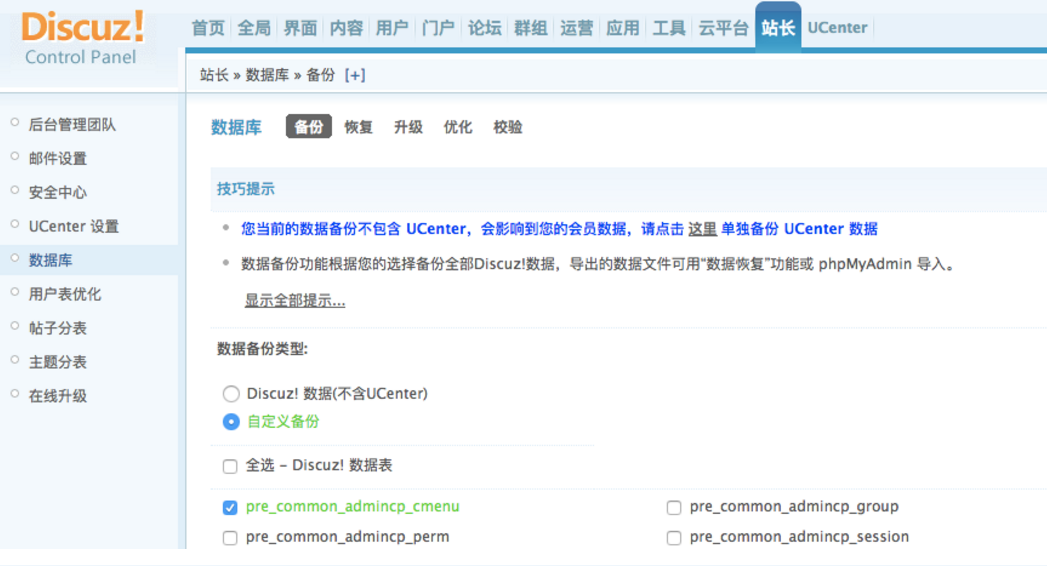Switch to the 校验 tab
1047x566 pixels.
click(507, 127)
